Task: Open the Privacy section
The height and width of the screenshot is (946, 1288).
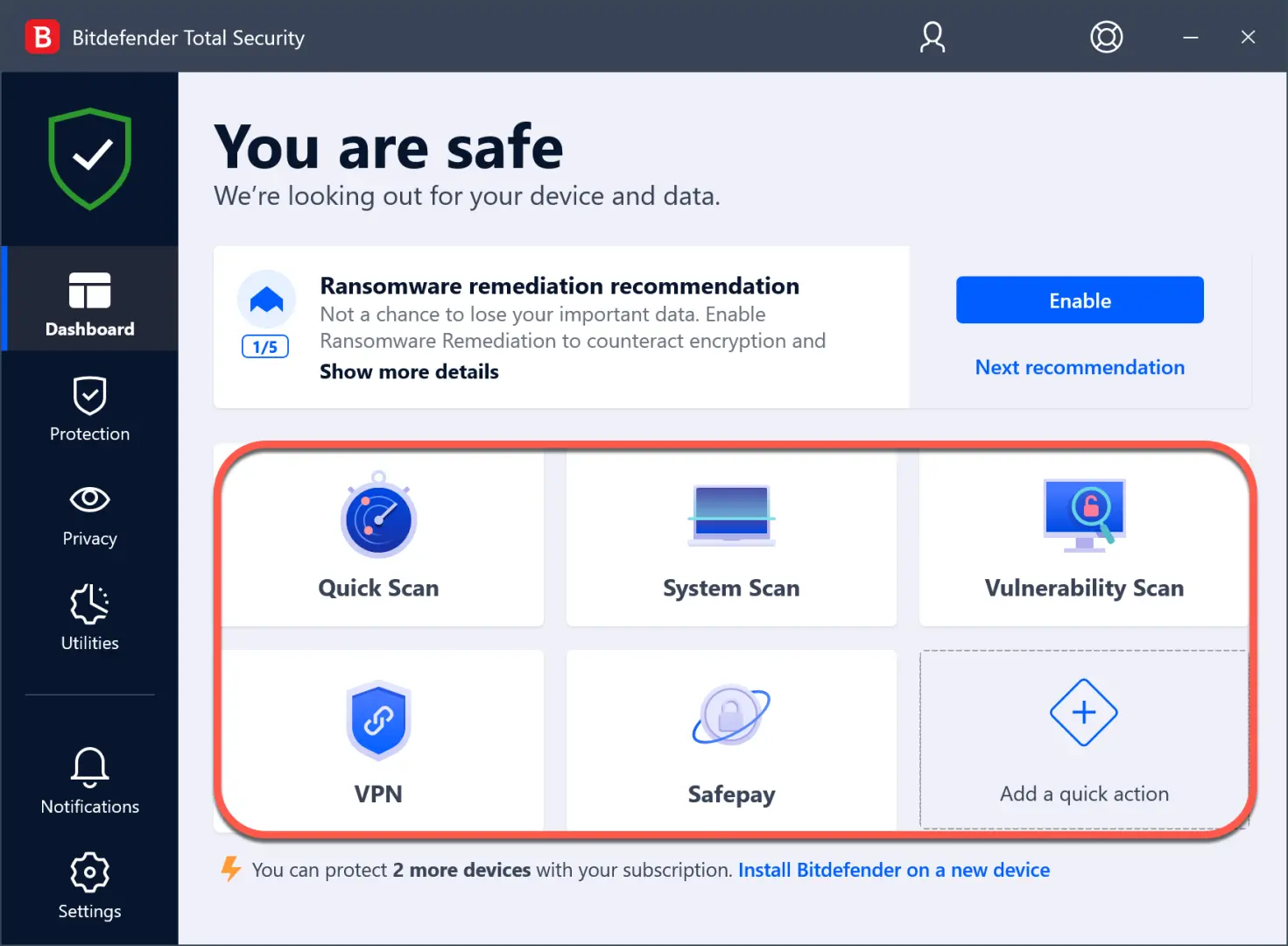Action: click(x=90, y=515)
